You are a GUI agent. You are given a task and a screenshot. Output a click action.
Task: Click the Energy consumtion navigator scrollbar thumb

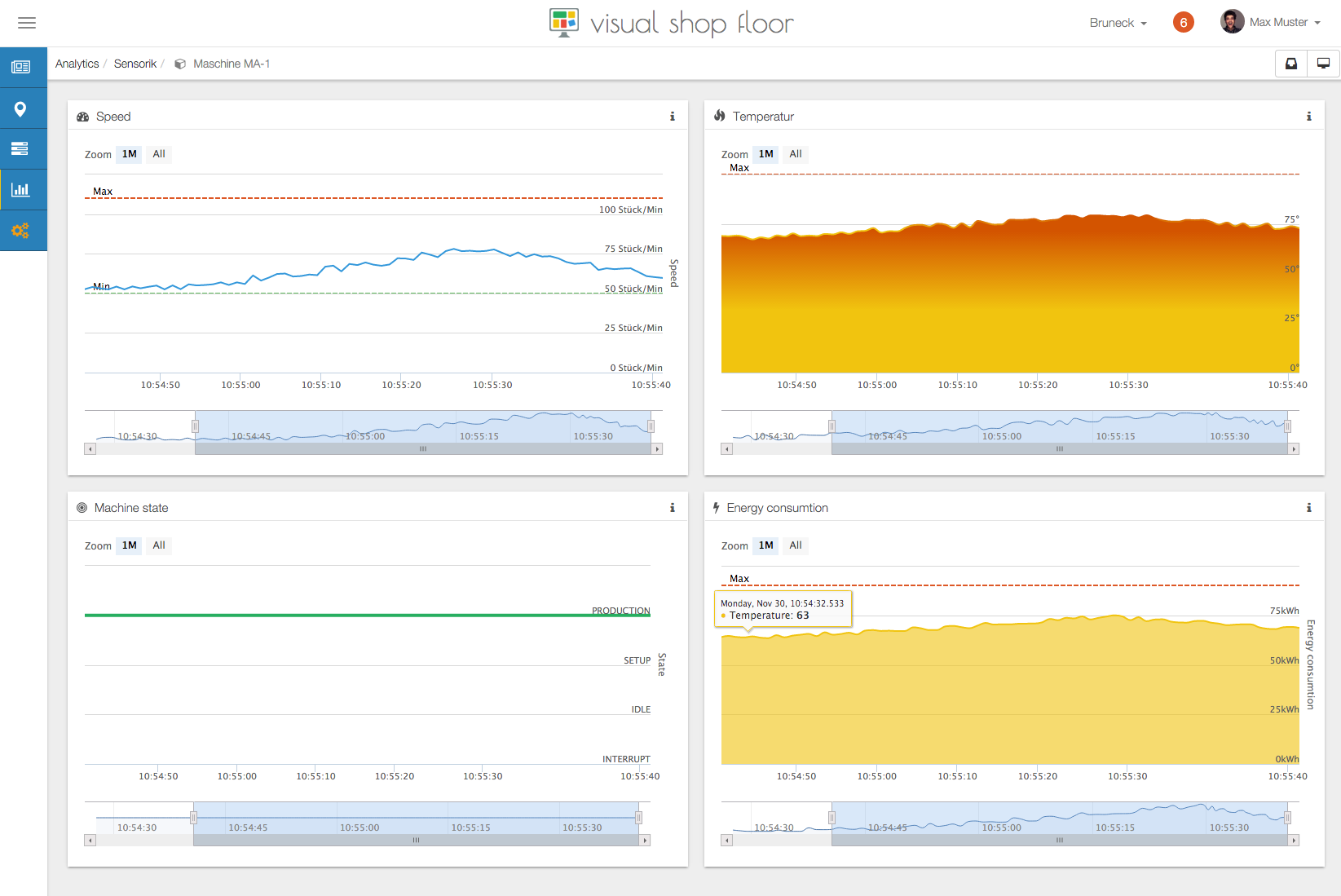[1060, 841]
